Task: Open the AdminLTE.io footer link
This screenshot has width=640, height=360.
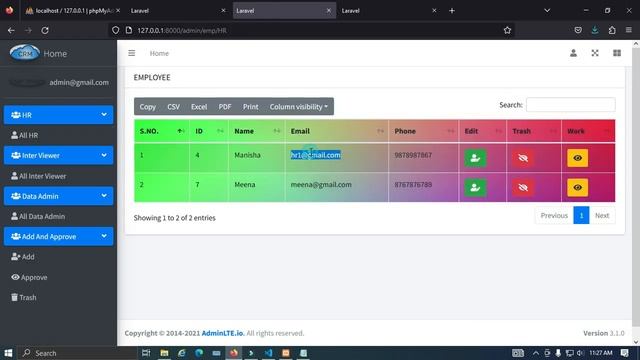Action: pyautogui.click(x=222, y=333)
